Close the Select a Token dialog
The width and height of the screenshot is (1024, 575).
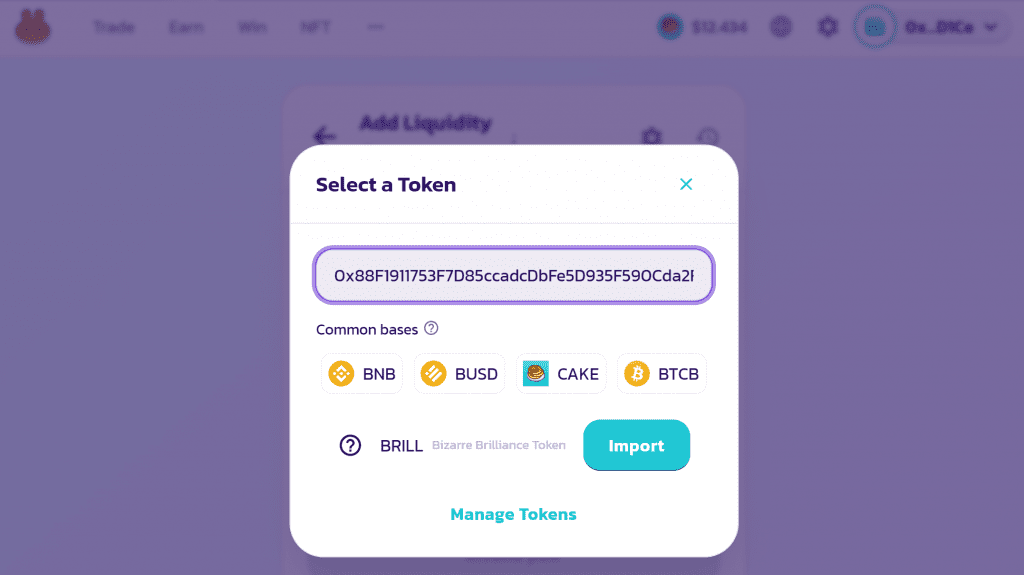pos(686,184)
